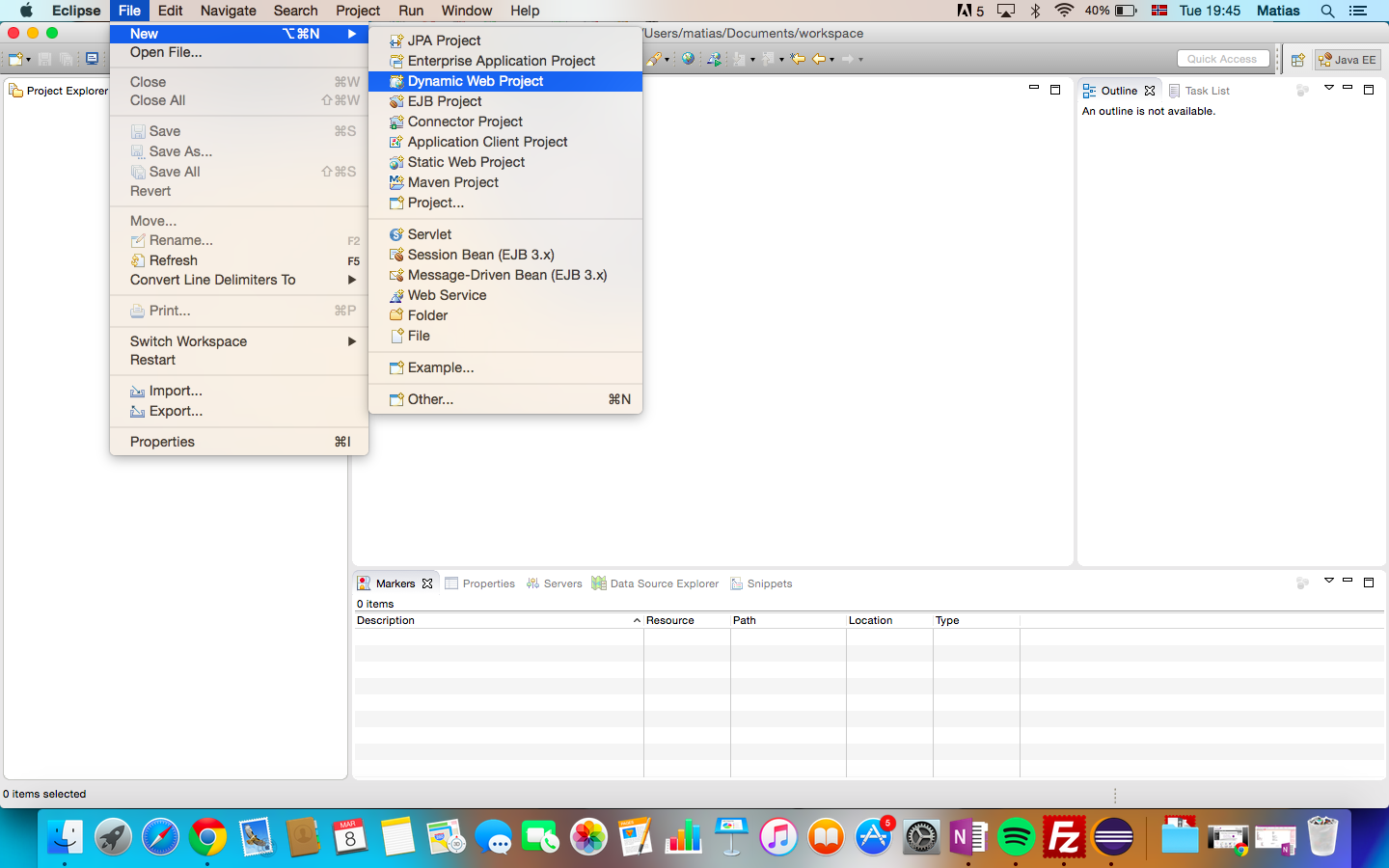The height and width of the screenshot is (868, 1389).
Task: Click Back navigation arrow in toolbar
Action: tap(819, 59)
